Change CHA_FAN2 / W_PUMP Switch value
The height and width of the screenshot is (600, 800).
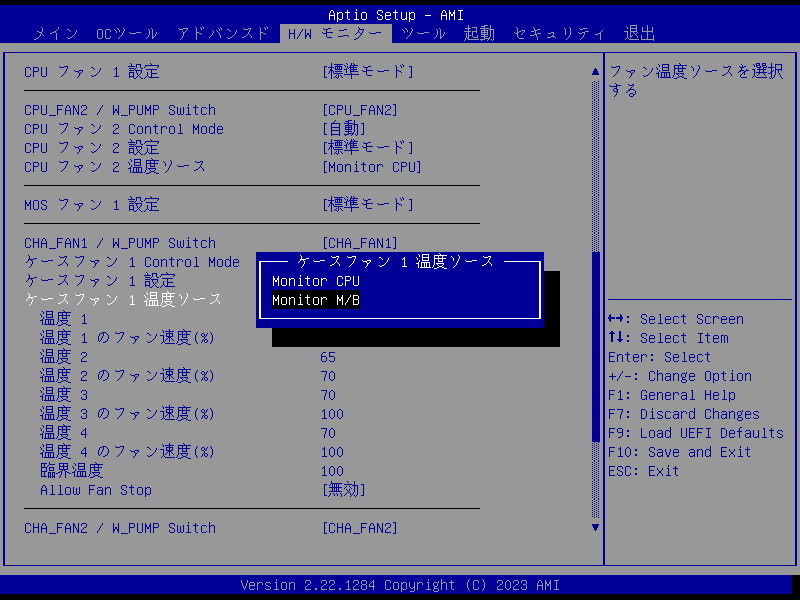pos(360,528)
